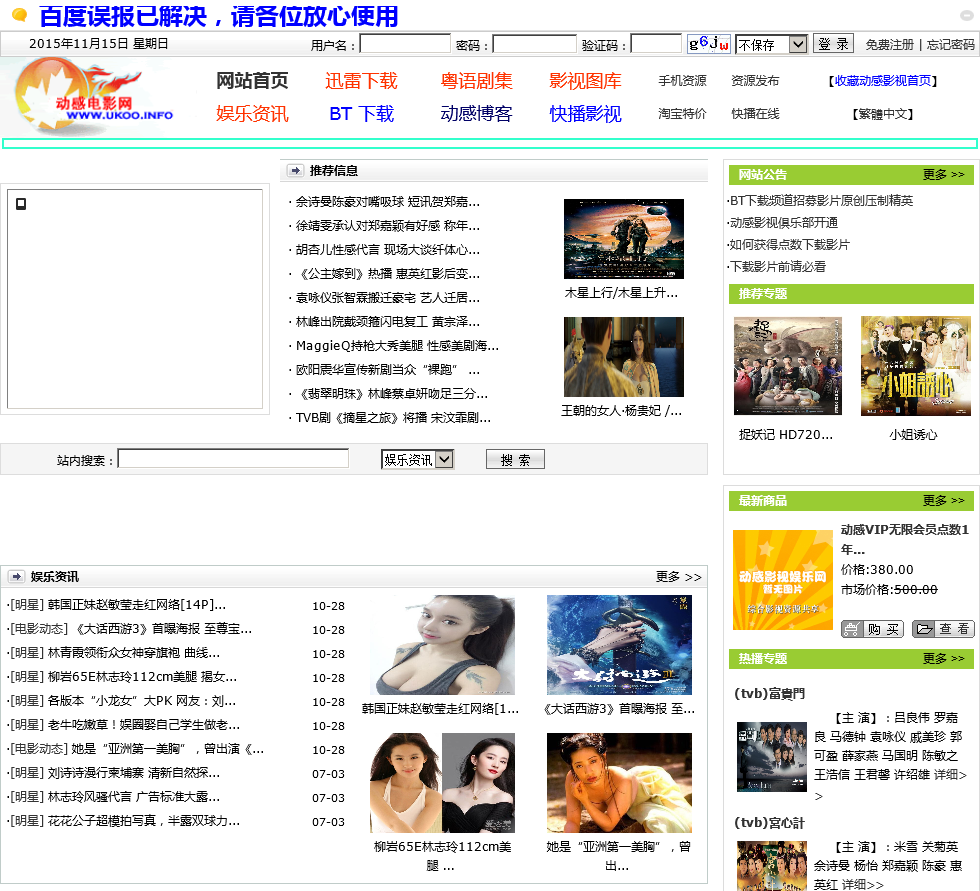Open the 不保存 login persistence dropdown
The height and width of the screenshot is (891, 980).
click(771, 44)
